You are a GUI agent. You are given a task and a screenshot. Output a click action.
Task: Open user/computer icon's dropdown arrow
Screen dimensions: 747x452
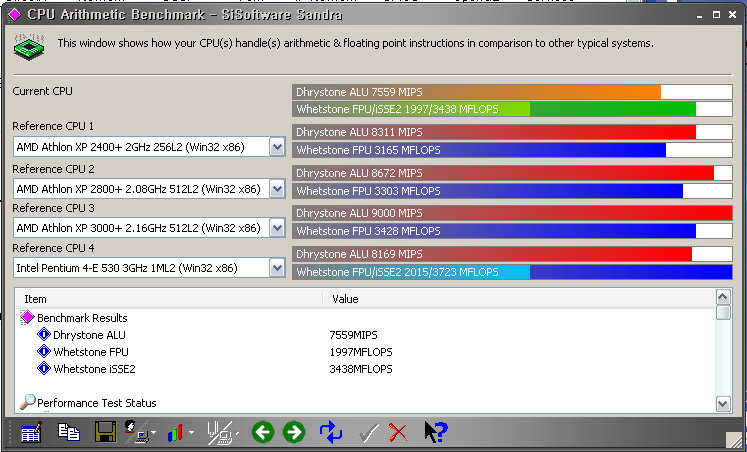tap(153, 433)
